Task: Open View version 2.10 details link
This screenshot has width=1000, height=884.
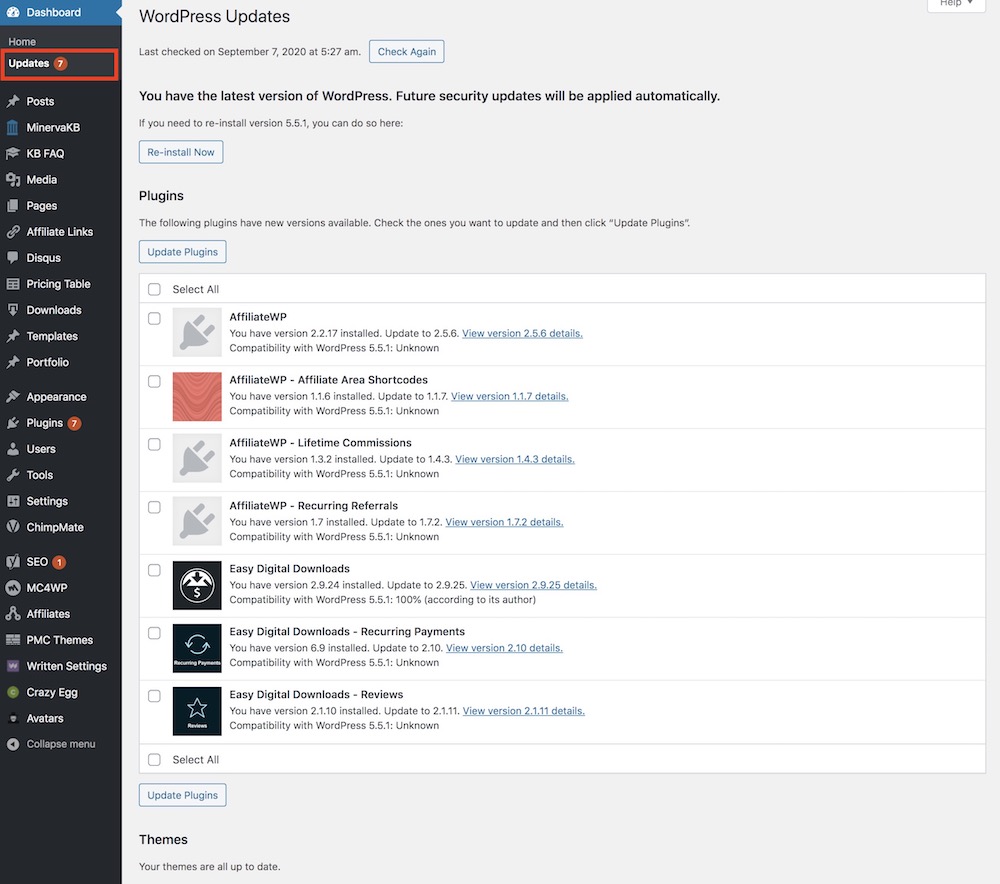Action: pyautogui.click(x=504, y=648)
